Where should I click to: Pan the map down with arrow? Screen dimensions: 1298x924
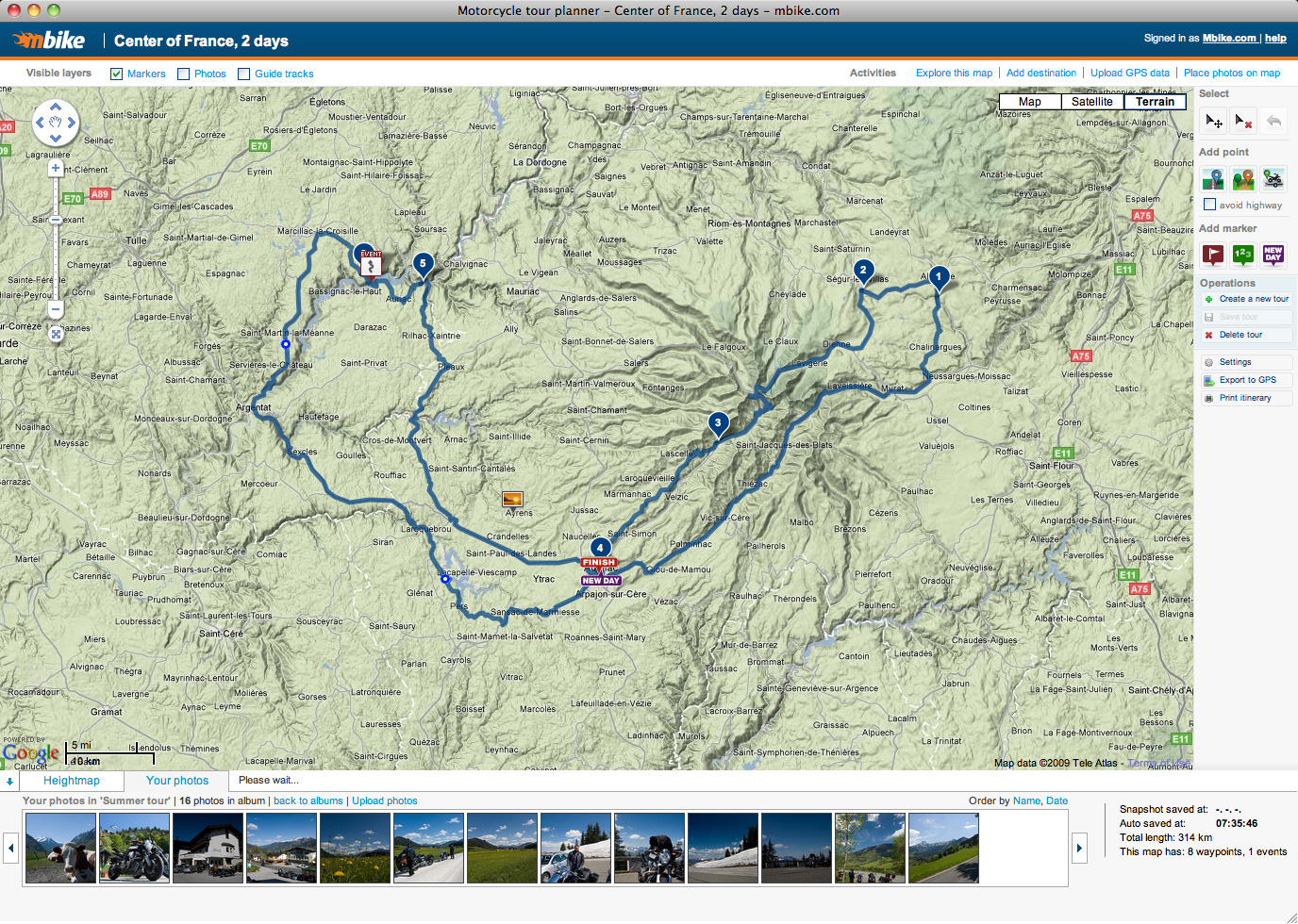coord(56,138)
